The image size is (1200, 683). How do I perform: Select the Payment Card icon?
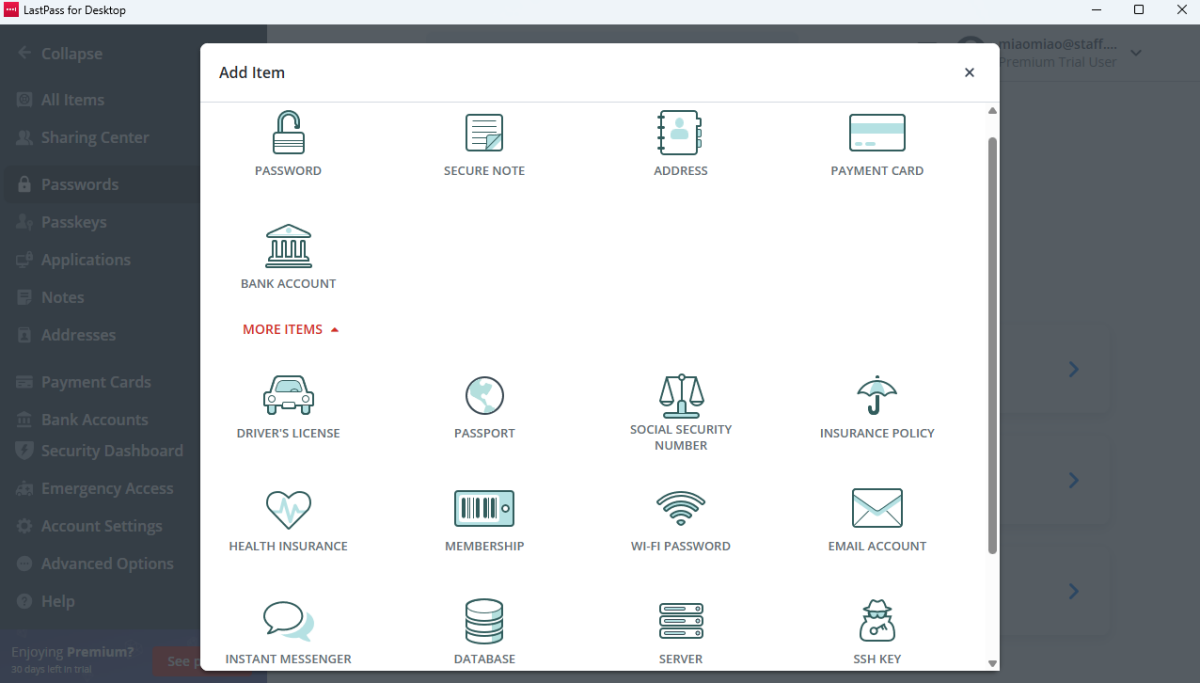pos(877,133)
